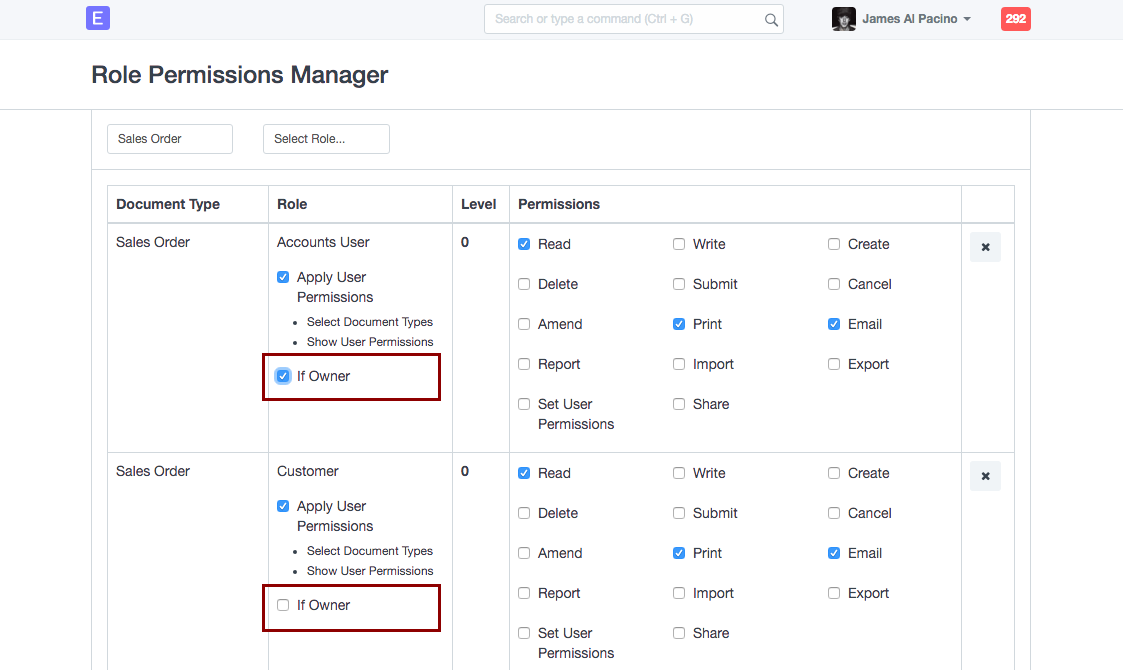Click James Al Pacino's avatar picture
1123x670 pixels.
point(844,19)
